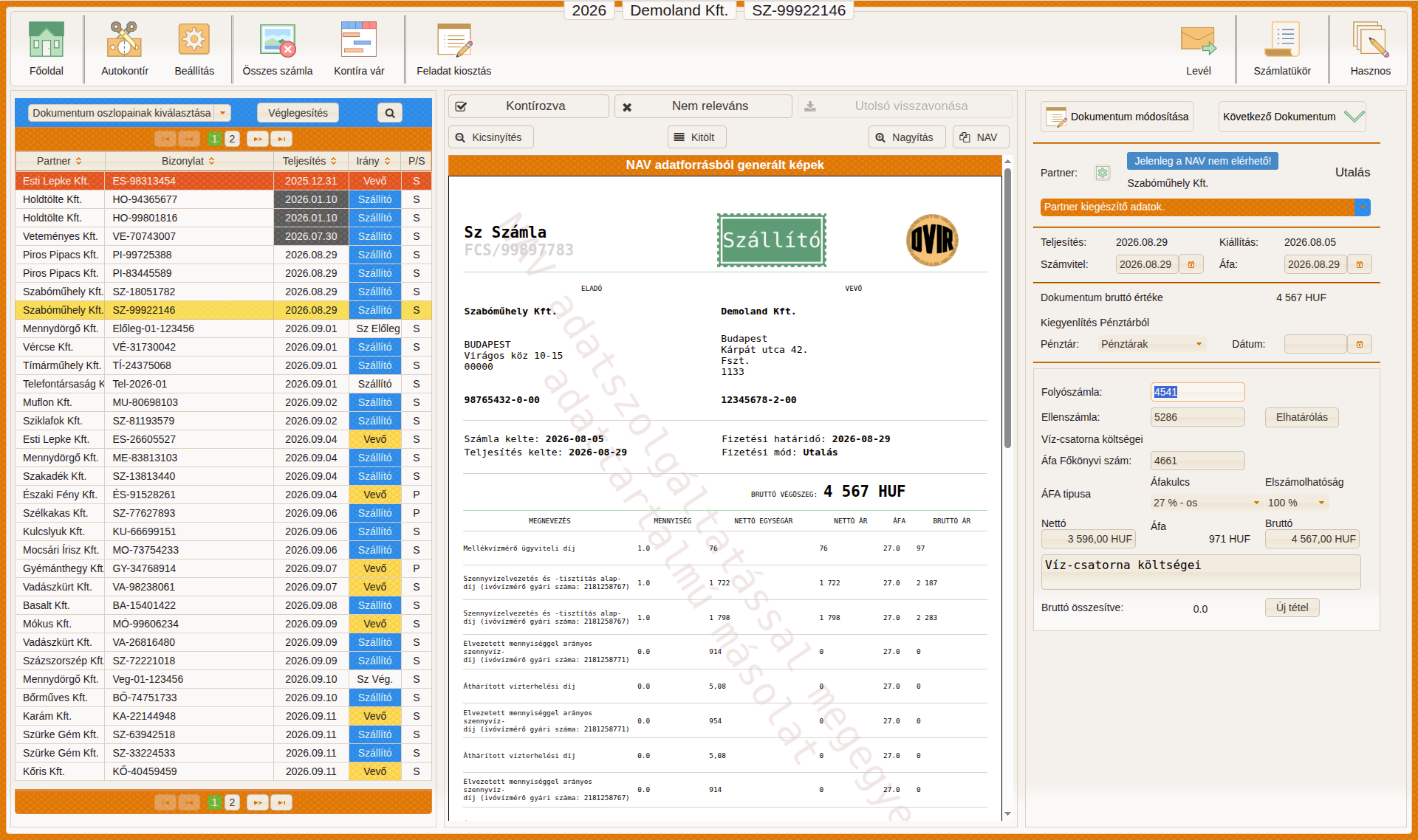
Task: Sort list by Bizonylat column
Action: 189,161
